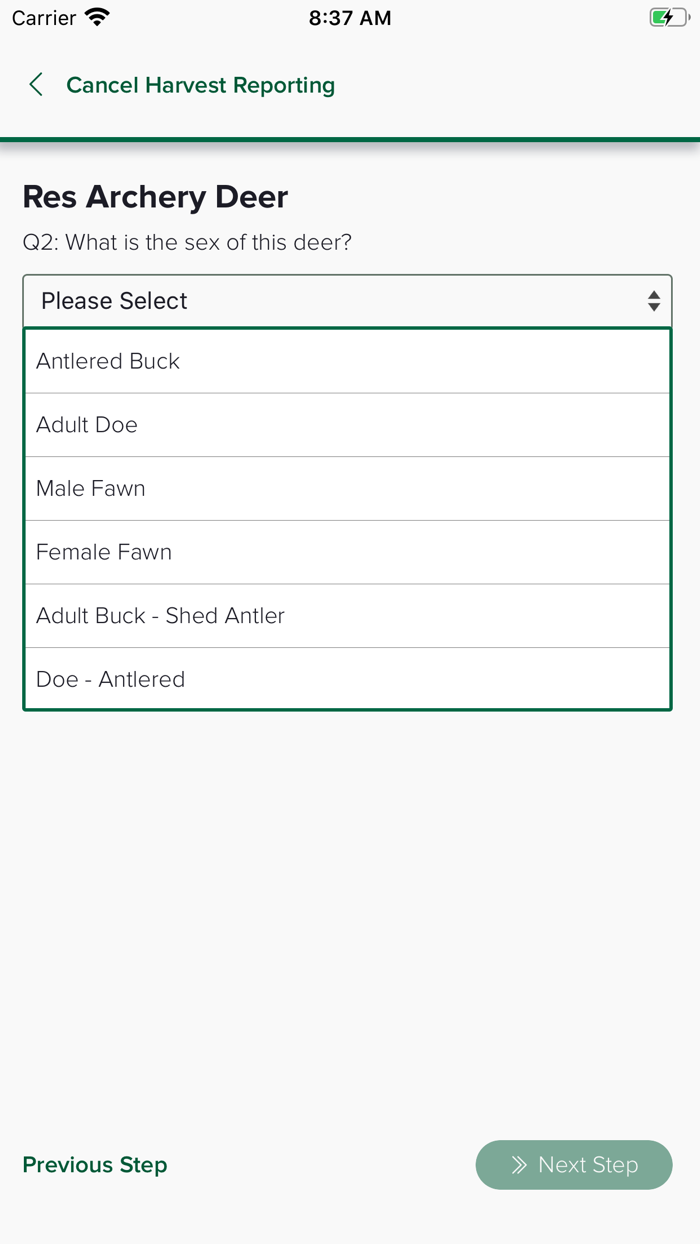Choose Antlered Buck option
Viewport: 700px width, 1244px height.
coord(347,361)
